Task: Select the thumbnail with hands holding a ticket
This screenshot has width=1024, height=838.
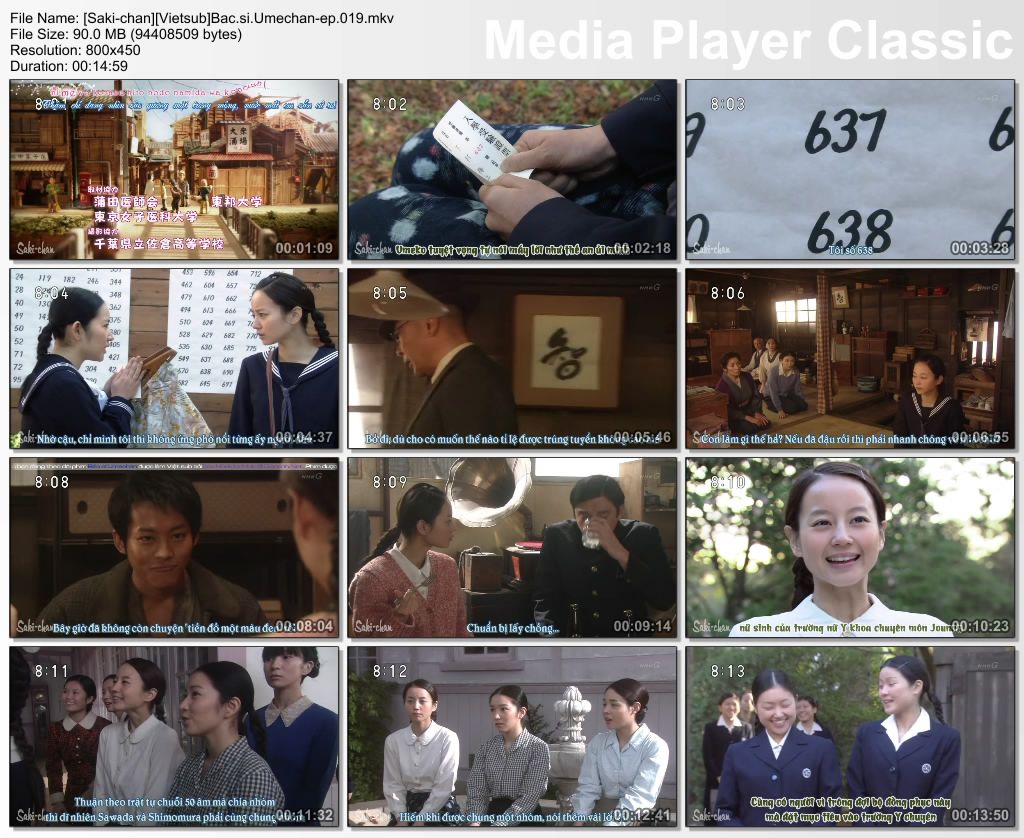Action: [x=512, y=170]
